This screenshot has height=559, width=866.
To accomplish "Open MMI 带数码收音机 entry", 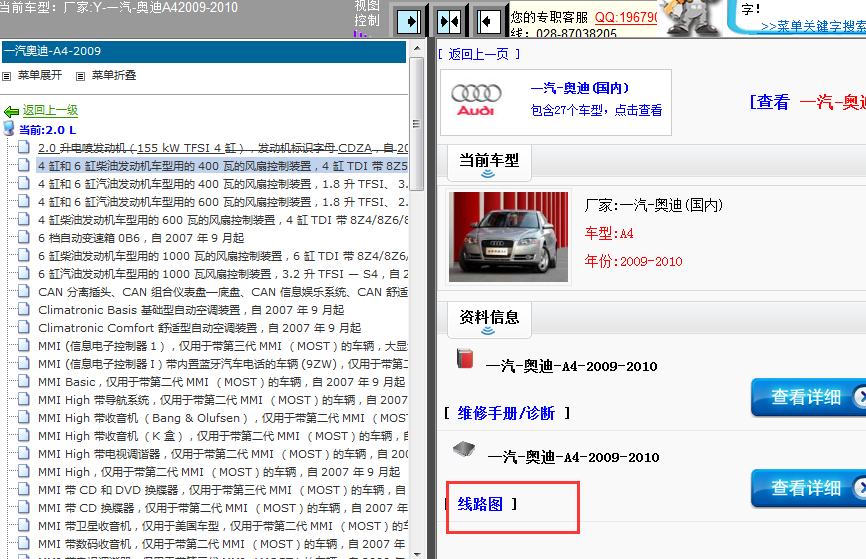I will (223, 544).
